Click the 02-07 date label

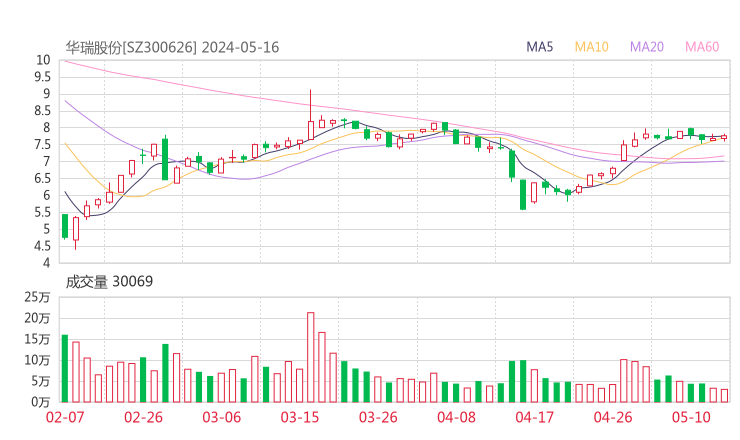(65, 417)
